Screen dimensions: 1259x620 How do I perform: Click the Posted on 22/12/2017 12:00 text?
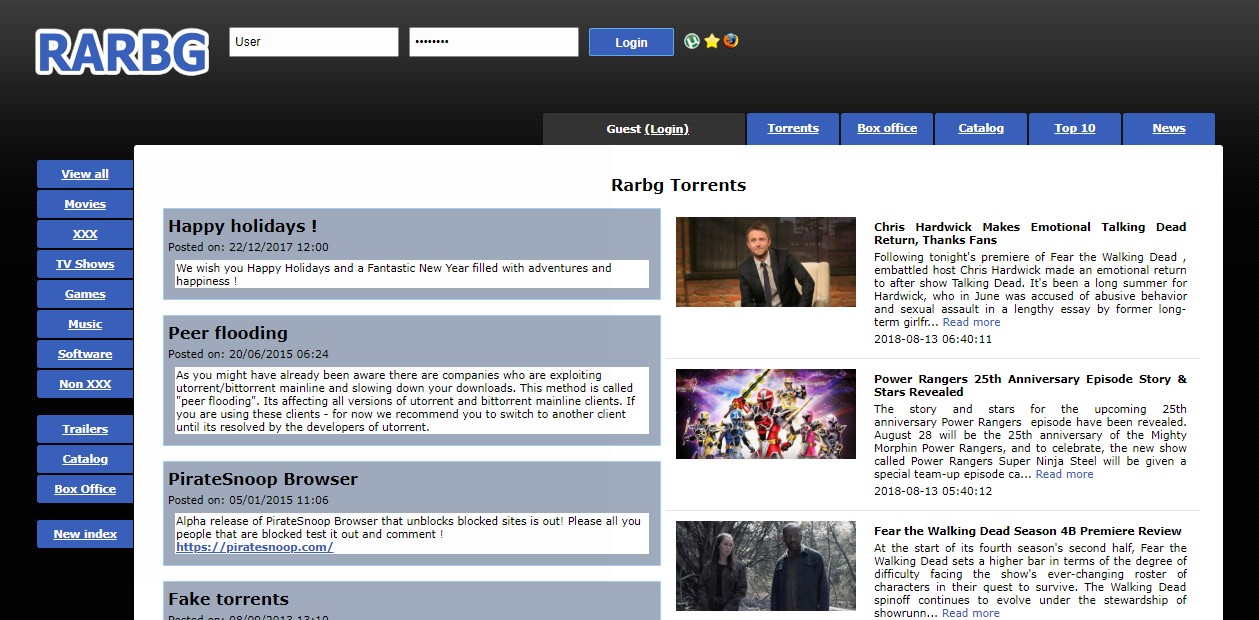pyautogui.click(x=248, y=247)
